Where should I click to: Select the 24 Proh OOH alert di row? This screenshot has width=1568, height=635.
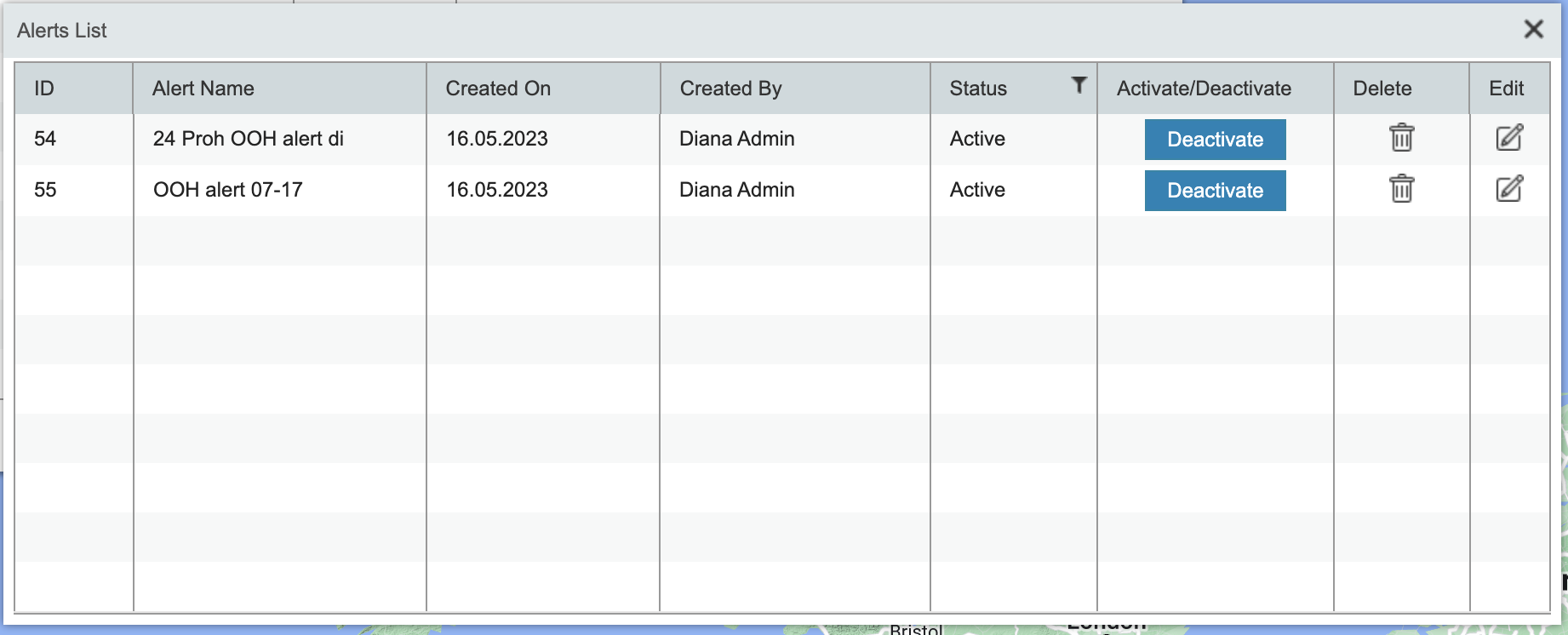click(249, 139)
